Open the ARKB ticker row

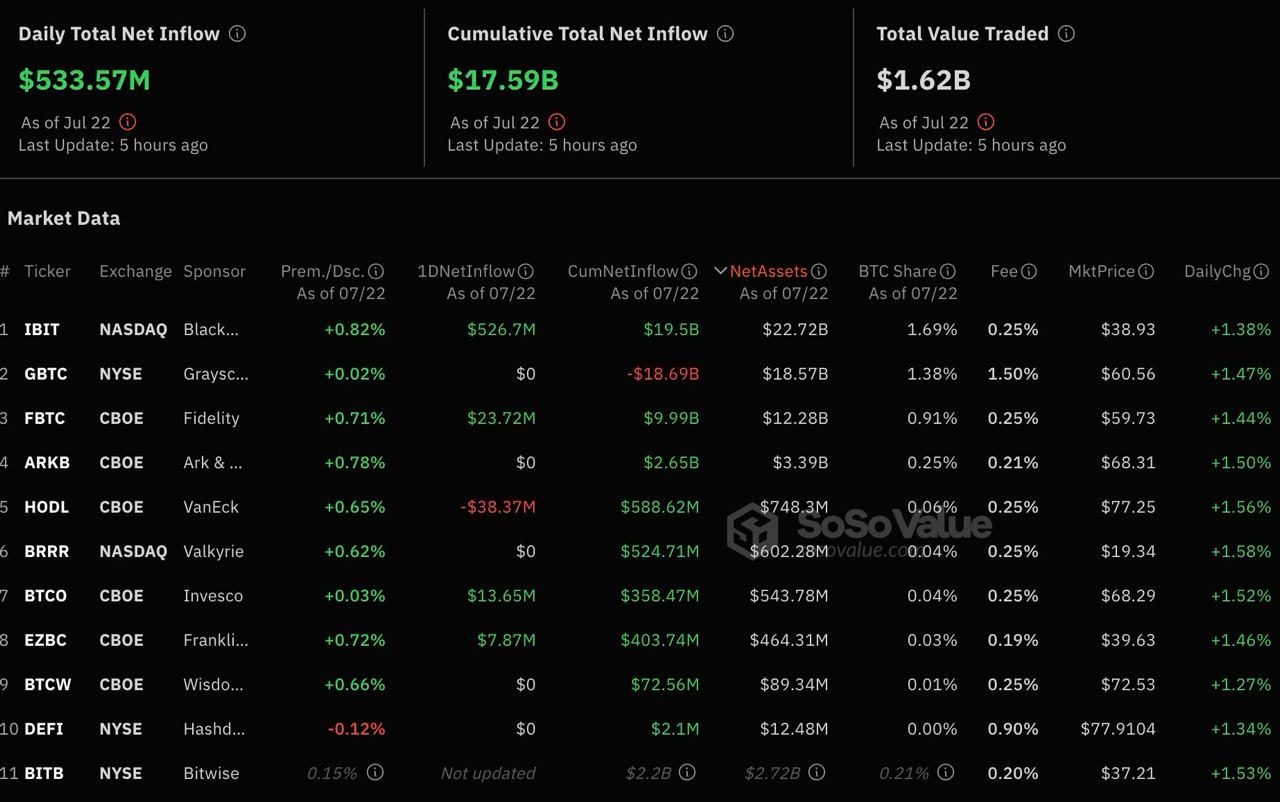coord(46,462)
